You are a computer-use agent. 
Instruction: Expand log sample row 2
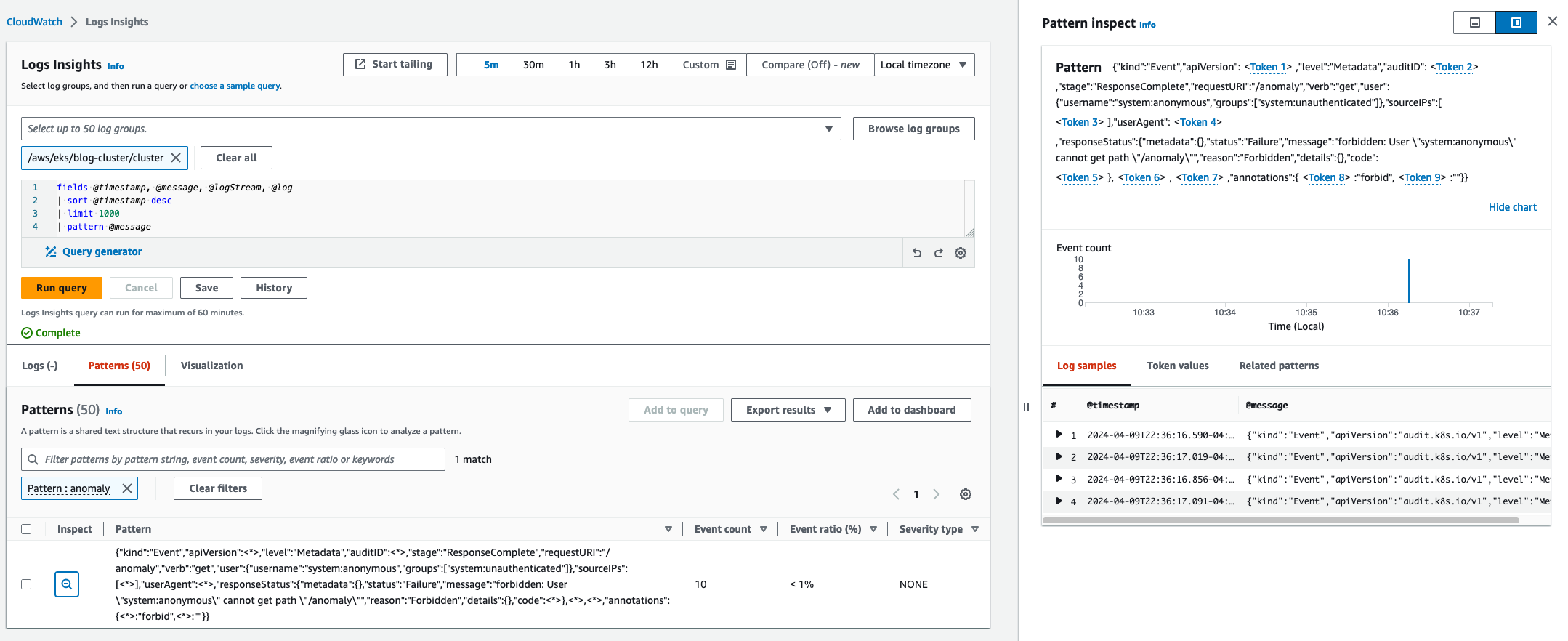click(x=1059, y=456)
